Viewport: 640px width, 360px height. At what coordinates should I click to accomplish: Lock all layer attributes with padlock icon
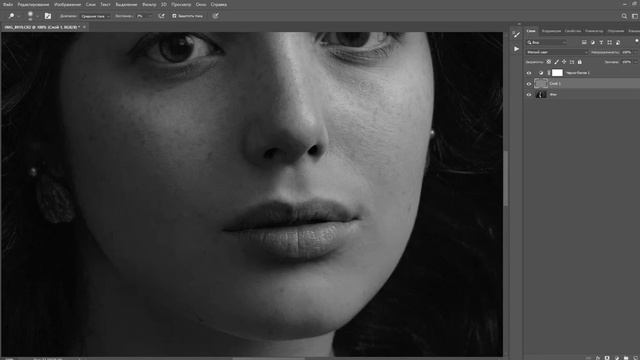580,62
